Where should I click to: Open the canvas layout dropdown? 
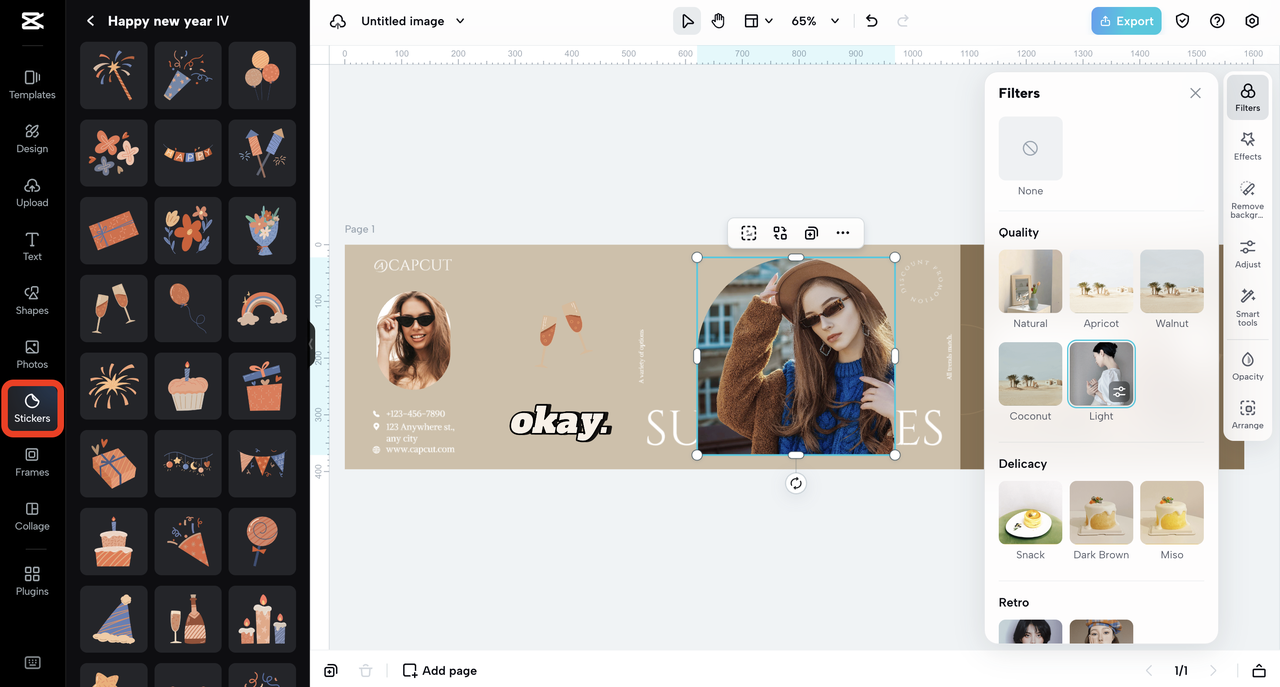(x=758, y=21)
